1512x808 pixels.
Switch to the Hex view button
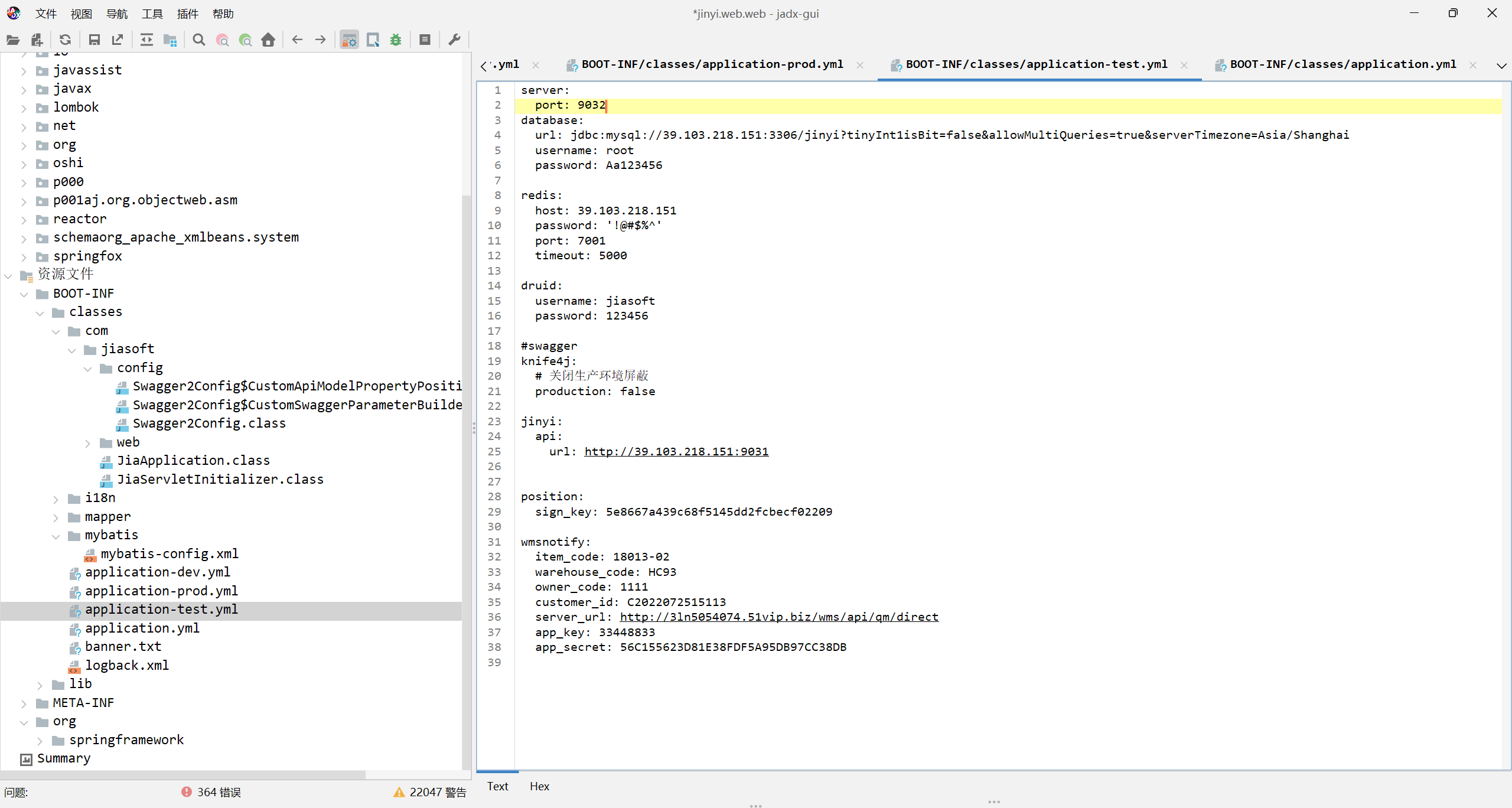[x=539, y=786]
